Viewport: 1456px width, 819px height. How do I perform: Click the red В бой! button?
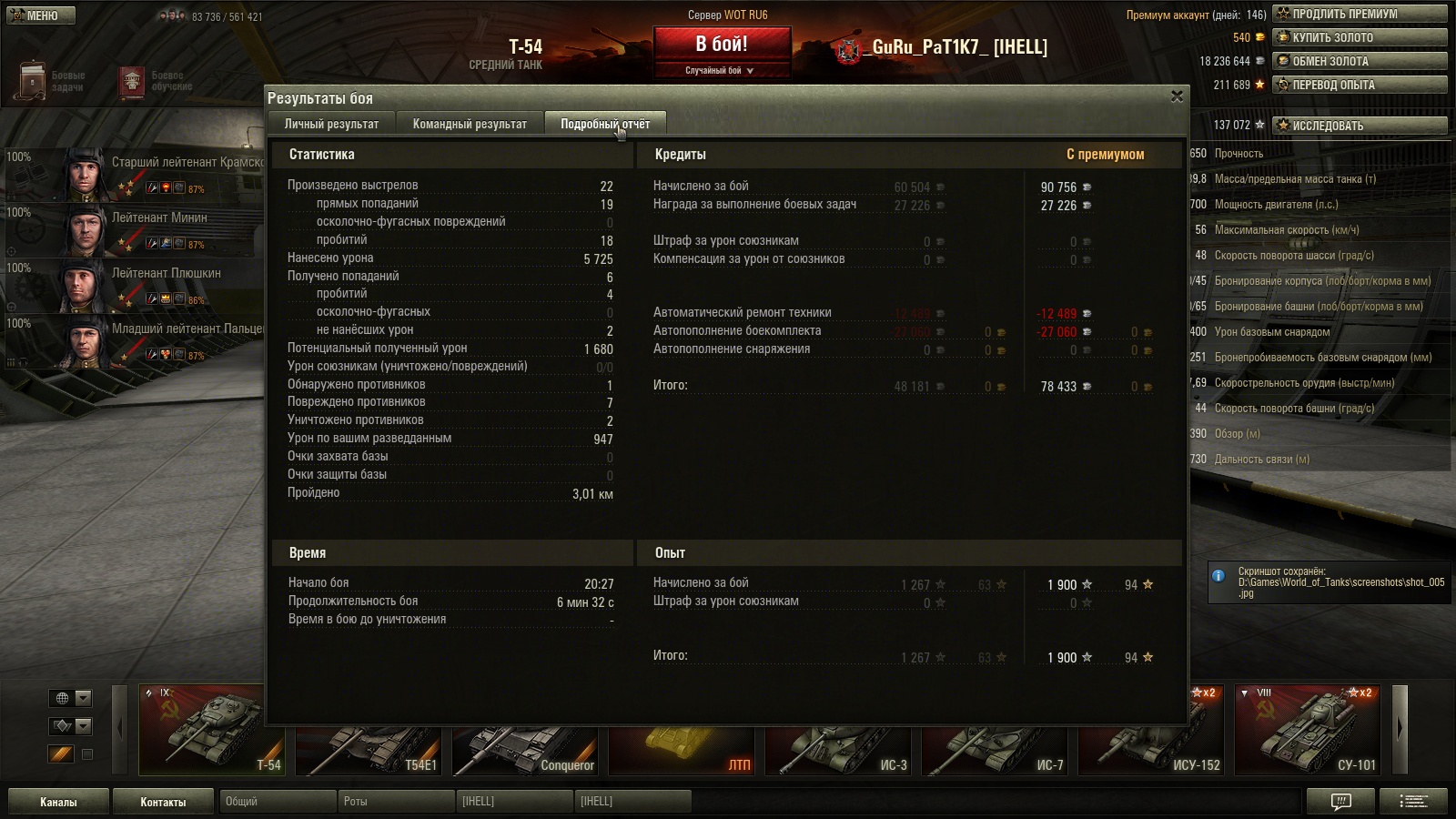coord(722,44)
